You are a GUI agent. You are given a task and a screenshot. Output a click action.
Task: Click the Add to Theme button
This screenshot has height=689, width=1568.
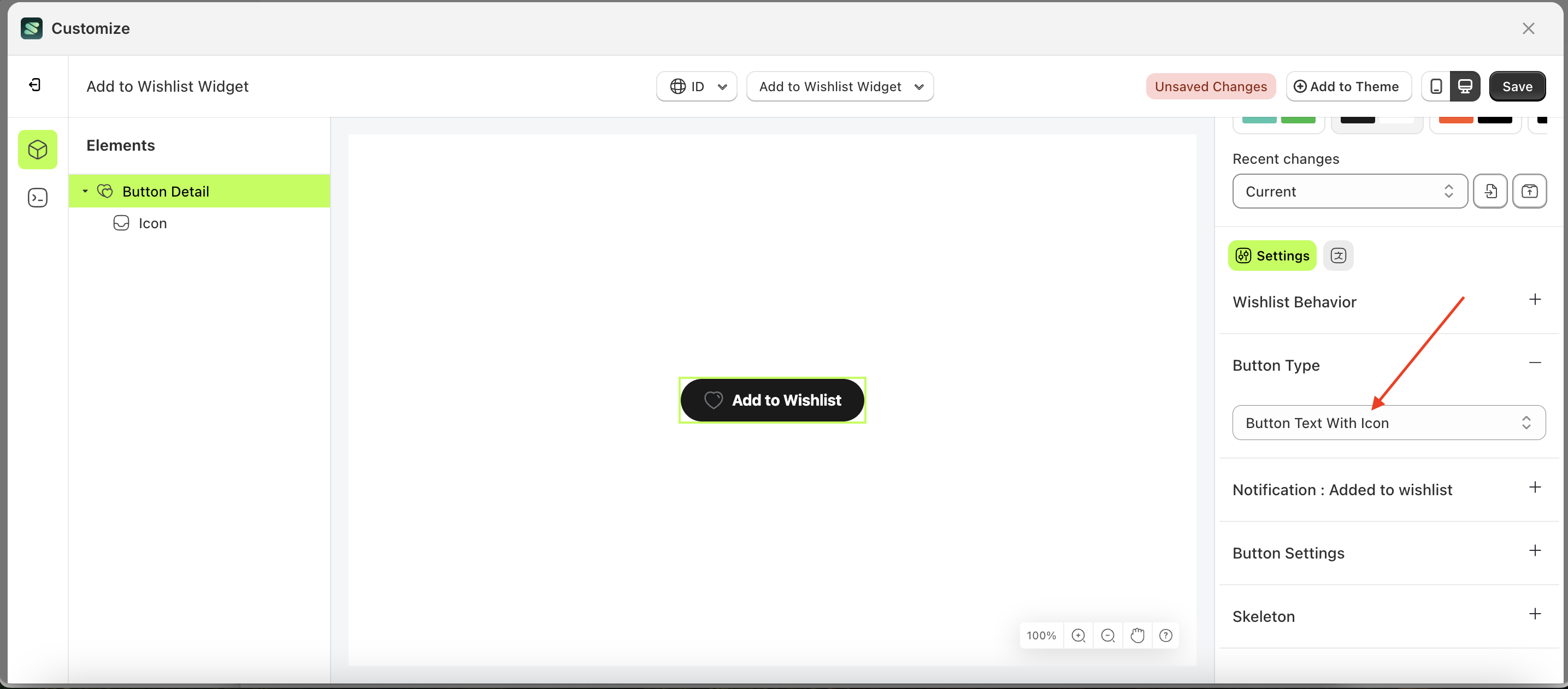[1348, 86]
